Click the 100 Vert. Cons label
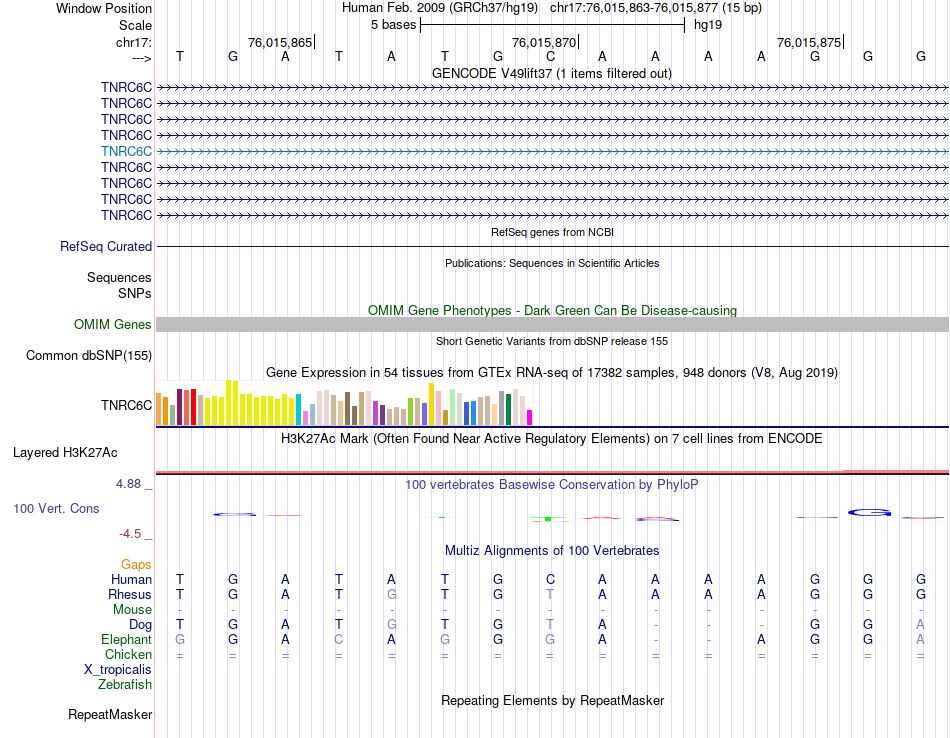 click(x=56, y=508)
